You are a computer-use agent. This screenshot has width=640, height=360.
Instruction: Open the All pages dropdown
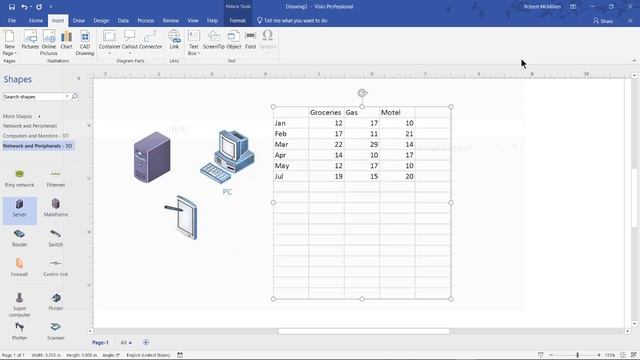coord(126,342)
